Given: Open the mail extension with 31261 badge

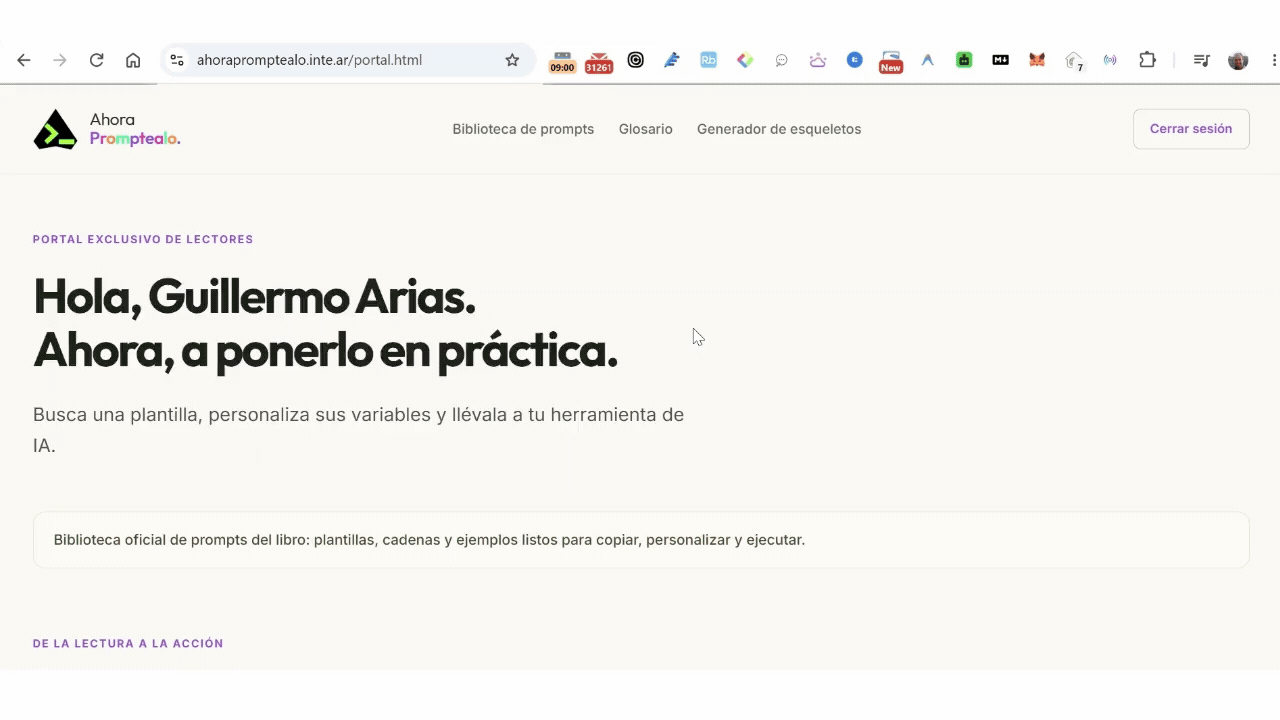Looking at the screenshot, I should pyautogui.click(x=599, y=62).
